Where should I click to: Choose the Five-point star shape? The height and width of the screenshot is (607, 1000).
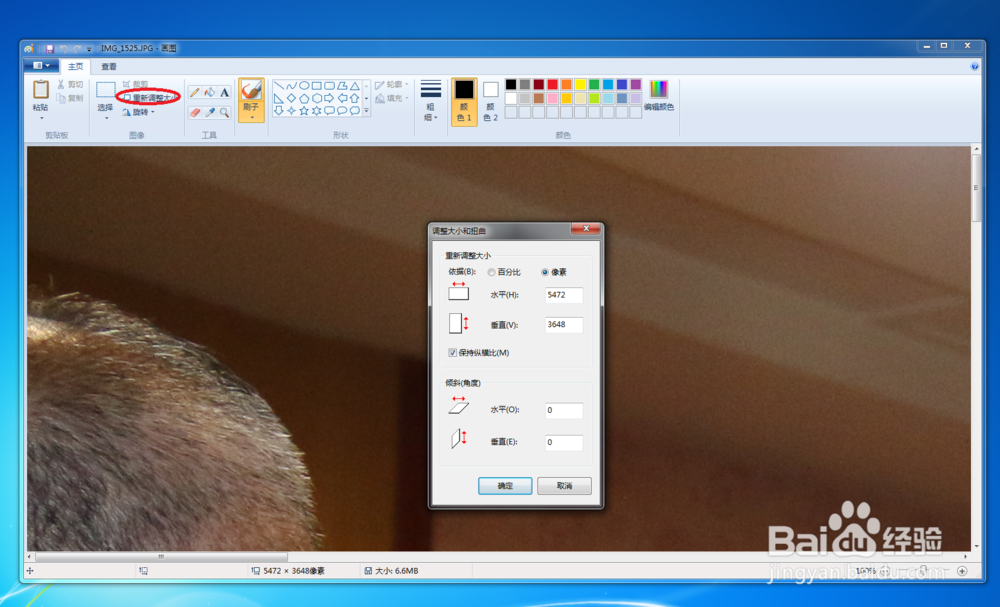(304, 111)
